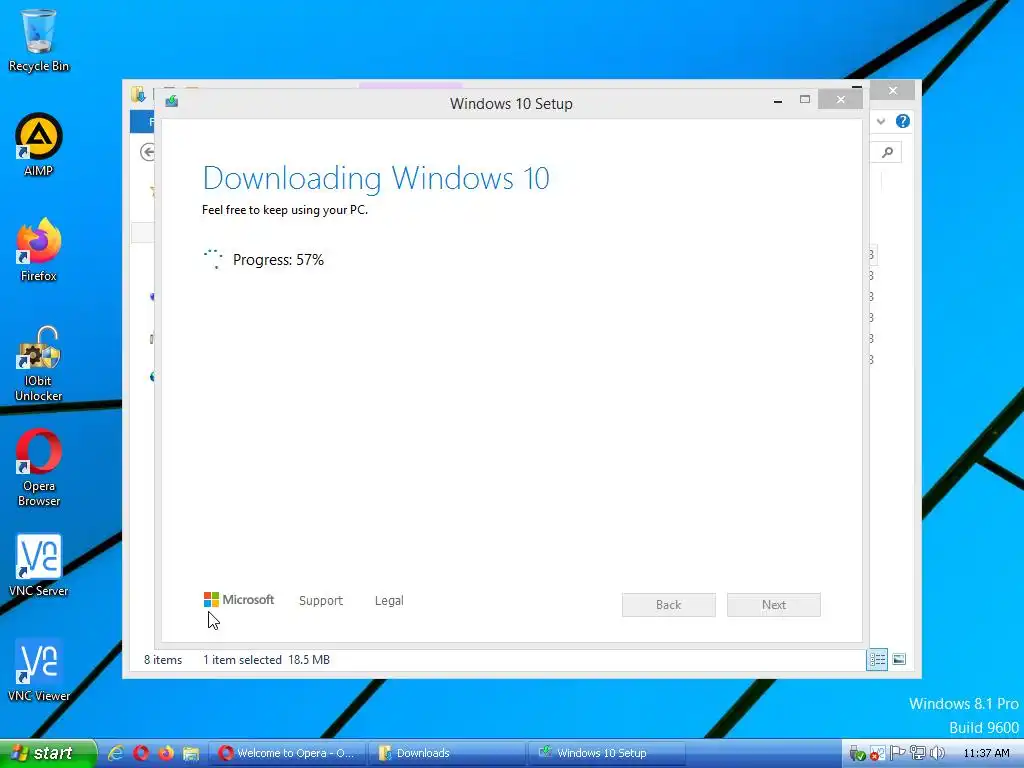Launch Firefox from quick launch
Viewport: 1024px width, 768px height.
[166, 753]
